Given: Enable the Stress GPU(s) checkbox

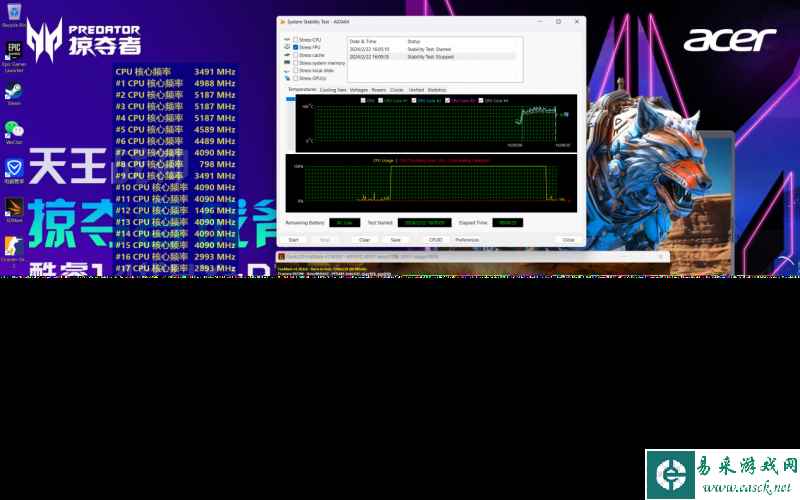Looking at the screenshot, I should [295, 79].
